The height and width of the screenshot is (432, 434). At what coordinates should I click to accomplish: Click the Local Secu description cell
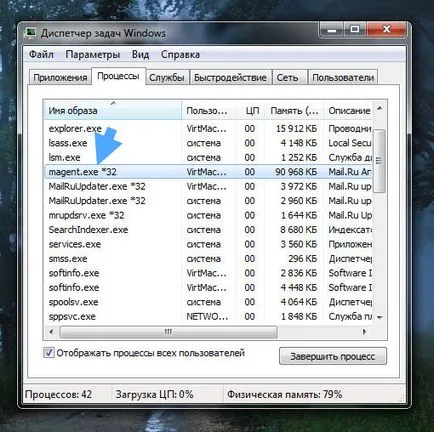pos(350,143)
